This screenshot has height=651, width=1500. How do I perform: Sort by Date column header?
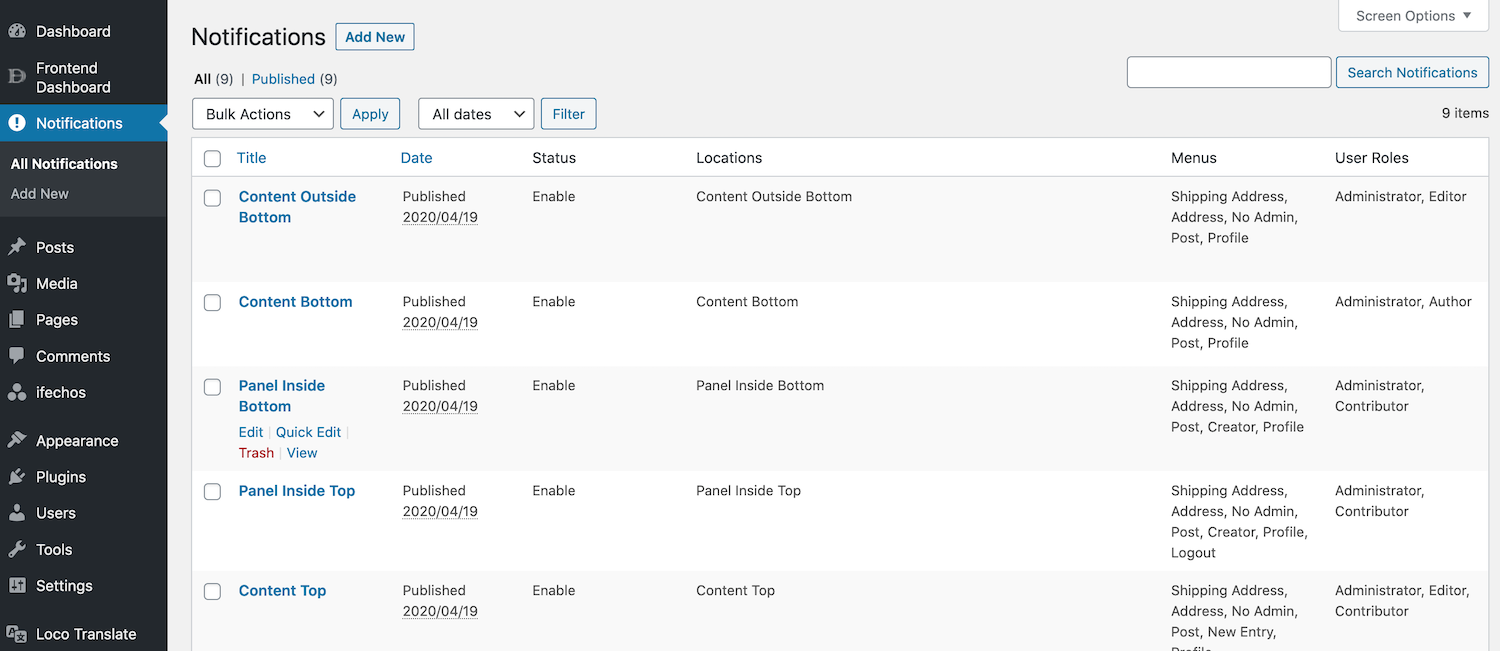click(417, 158)
